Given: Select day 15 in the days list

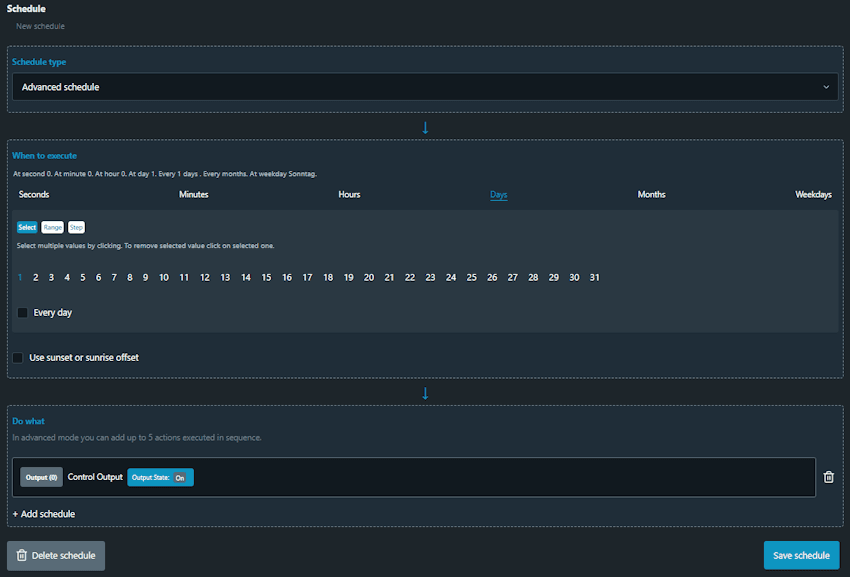Looking at the screenshot, I should point(266,277).
